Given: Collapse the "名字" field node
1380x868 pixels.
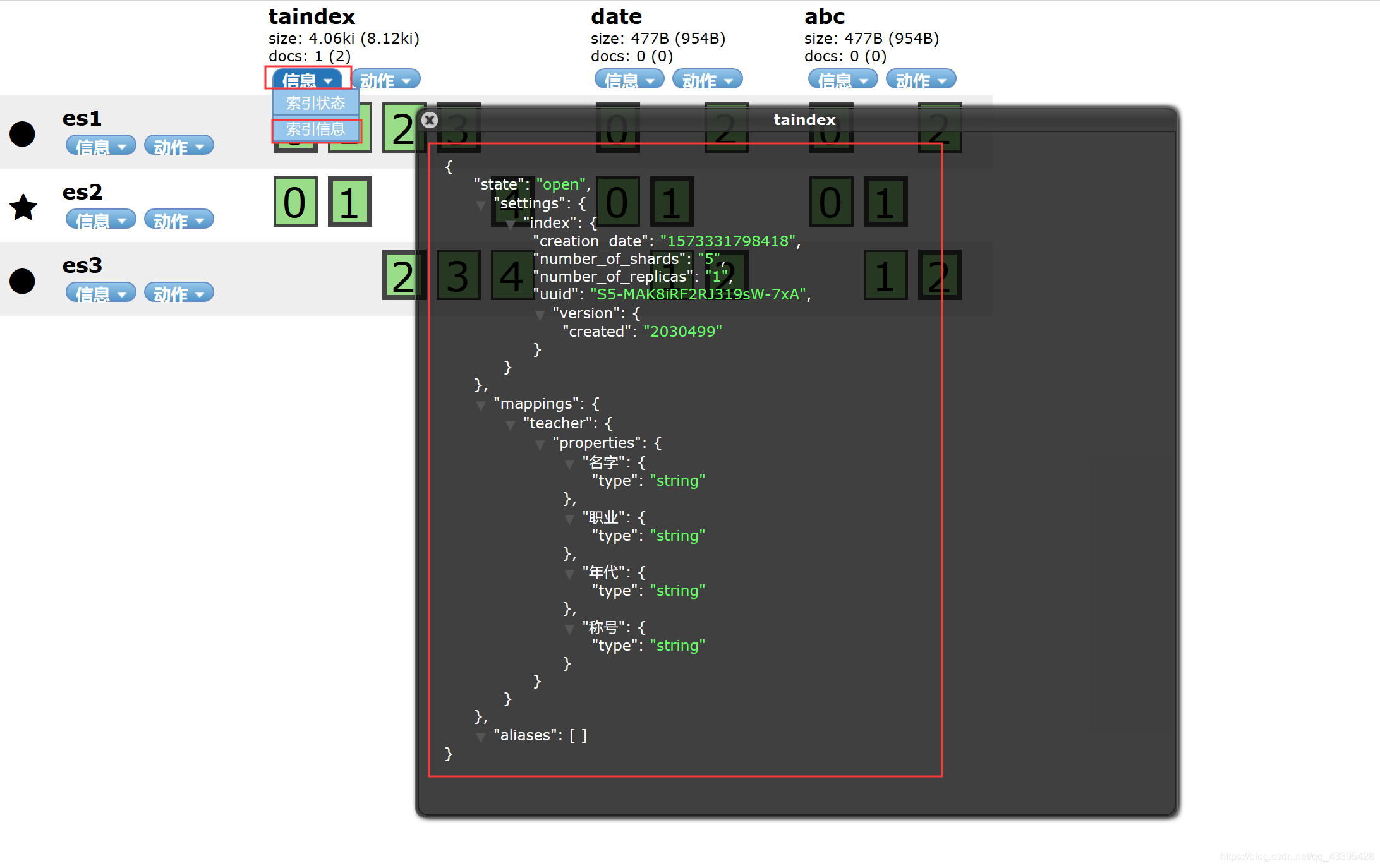Looking at the screenshot, I should (x=569, y=464).
